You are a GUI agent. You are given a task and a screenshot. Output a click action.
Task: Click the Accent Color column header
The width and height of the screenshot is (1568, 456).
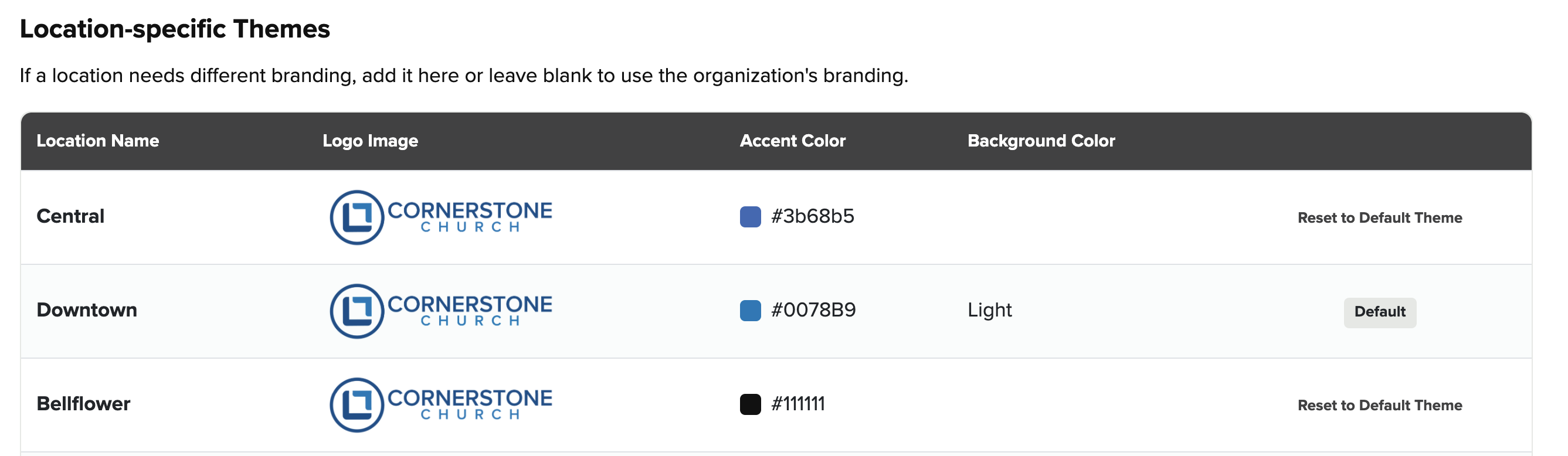[x=793, y=141]
